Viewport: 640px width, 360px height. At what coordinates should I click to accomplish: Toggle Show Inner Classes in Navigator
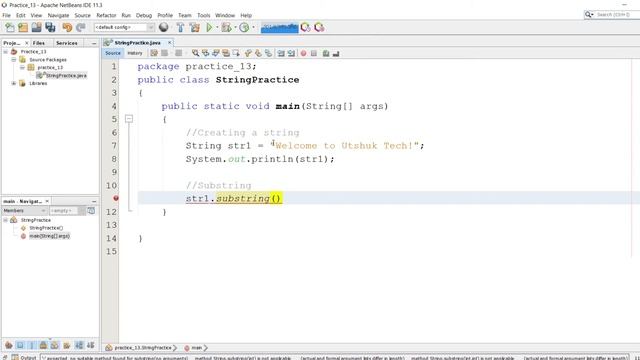pos(55,345)
